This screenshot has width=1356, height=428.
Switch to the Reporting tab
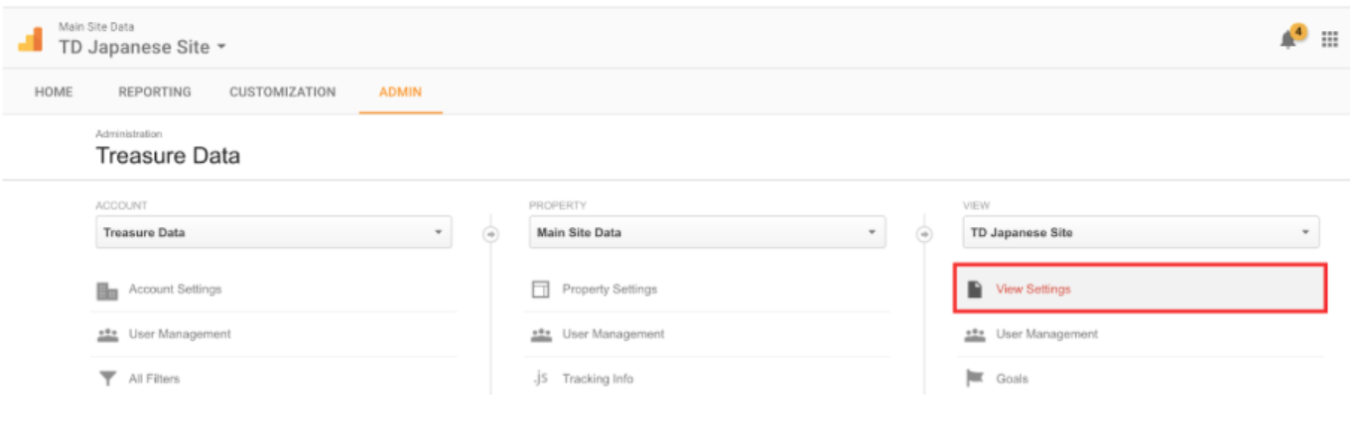click(x=155, y=92)
